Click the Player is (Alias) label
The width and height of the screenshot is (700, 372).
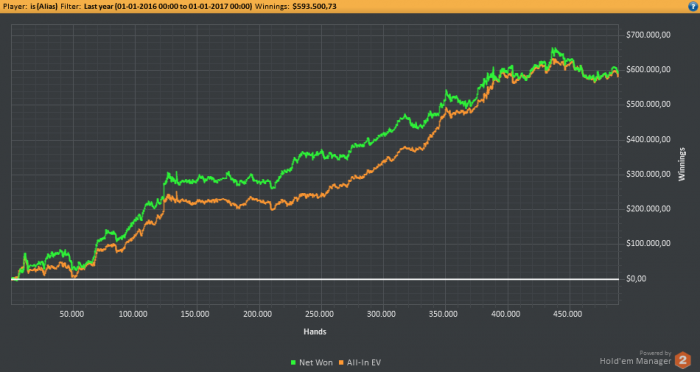tap(30, 6)
